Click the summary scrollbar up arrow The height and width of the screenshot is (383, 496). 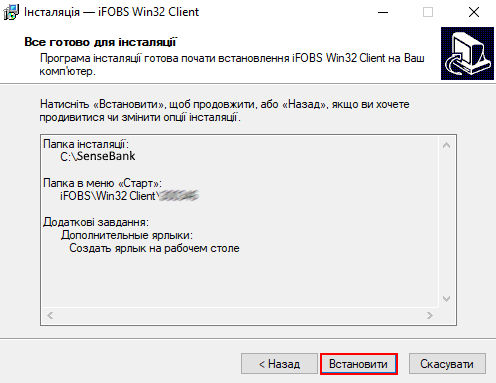pyautogui.click(x=447, y=145)
